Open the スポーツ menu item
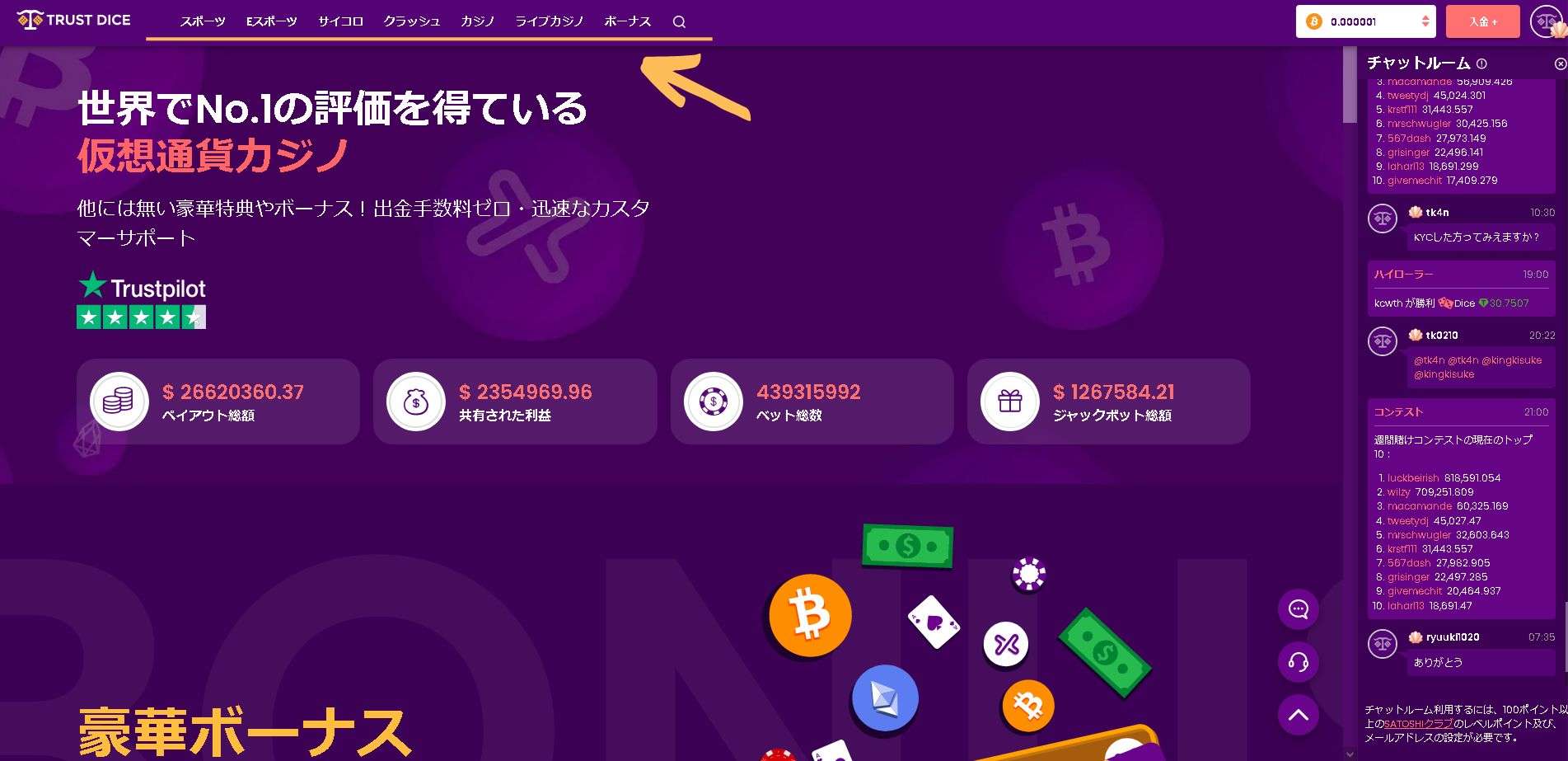 203,21
